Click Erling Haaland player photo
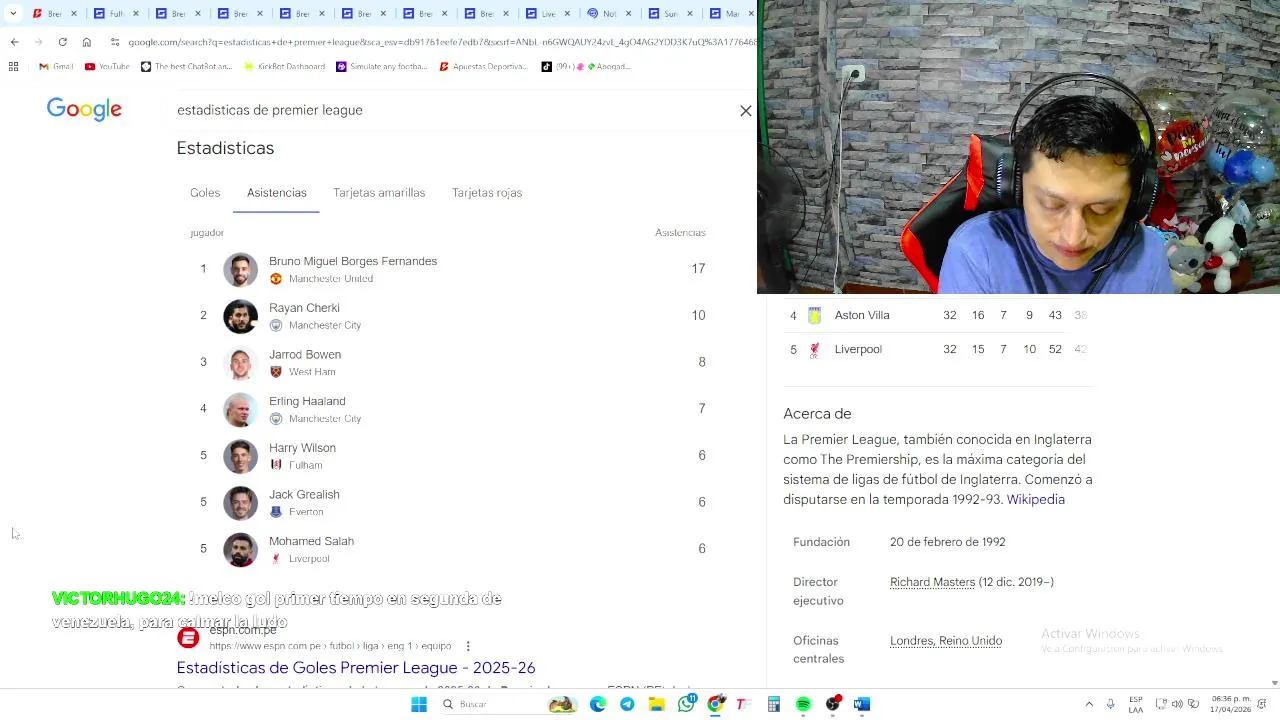 [x=240, y=410]
